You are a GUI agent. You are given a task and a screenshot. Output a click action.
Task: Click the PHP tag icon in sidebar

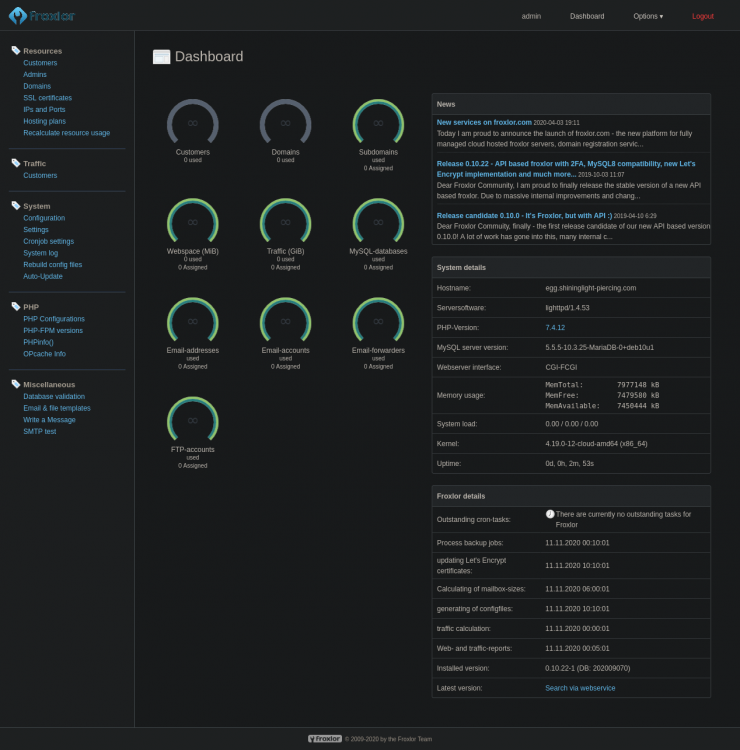[16, 306]
